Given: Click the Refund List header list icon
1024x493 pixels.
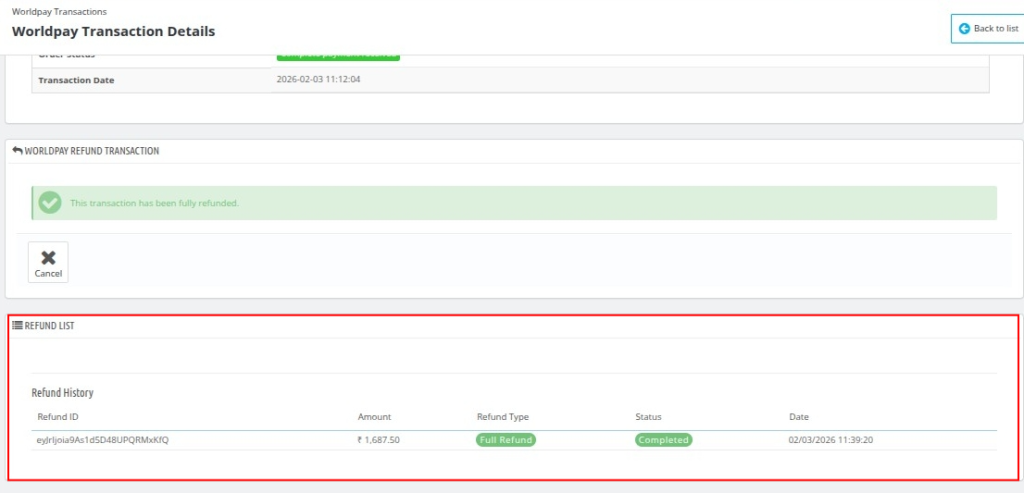Looking at the screenshot, I should click(x=17, y=326).
